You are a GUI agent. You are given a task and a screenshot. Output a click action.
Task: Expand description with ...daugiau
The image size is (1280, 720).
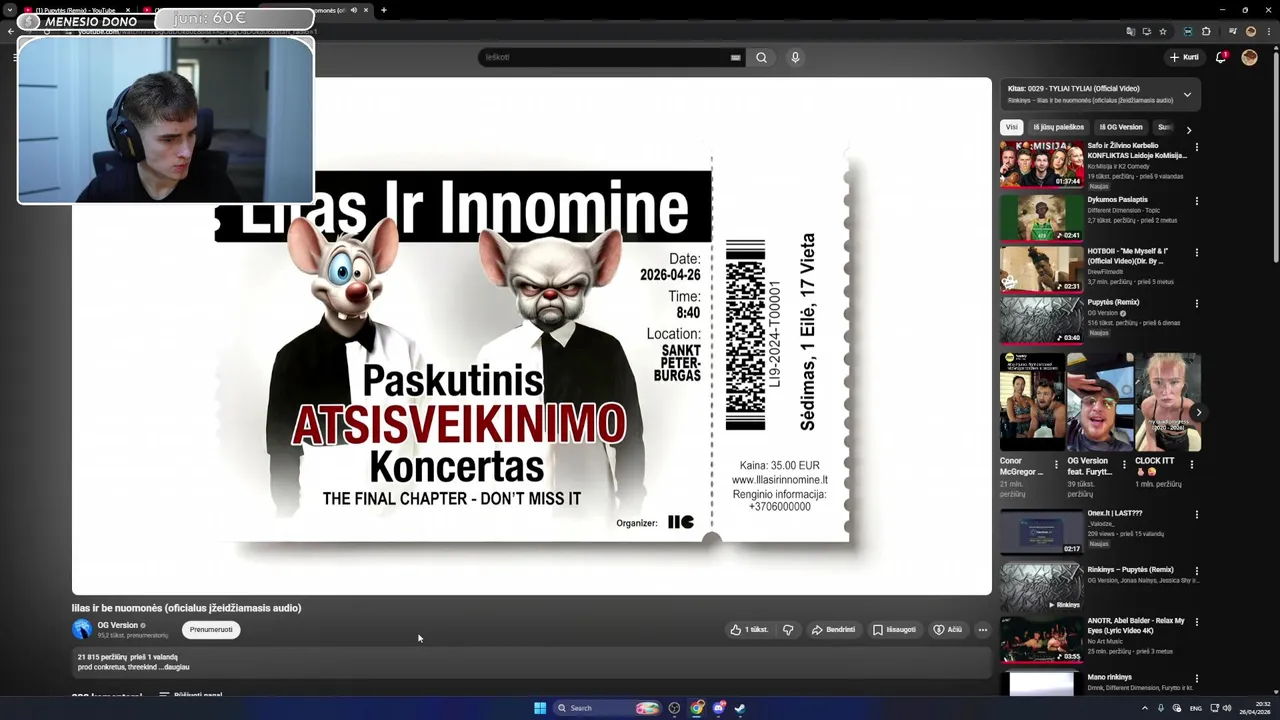175,667
